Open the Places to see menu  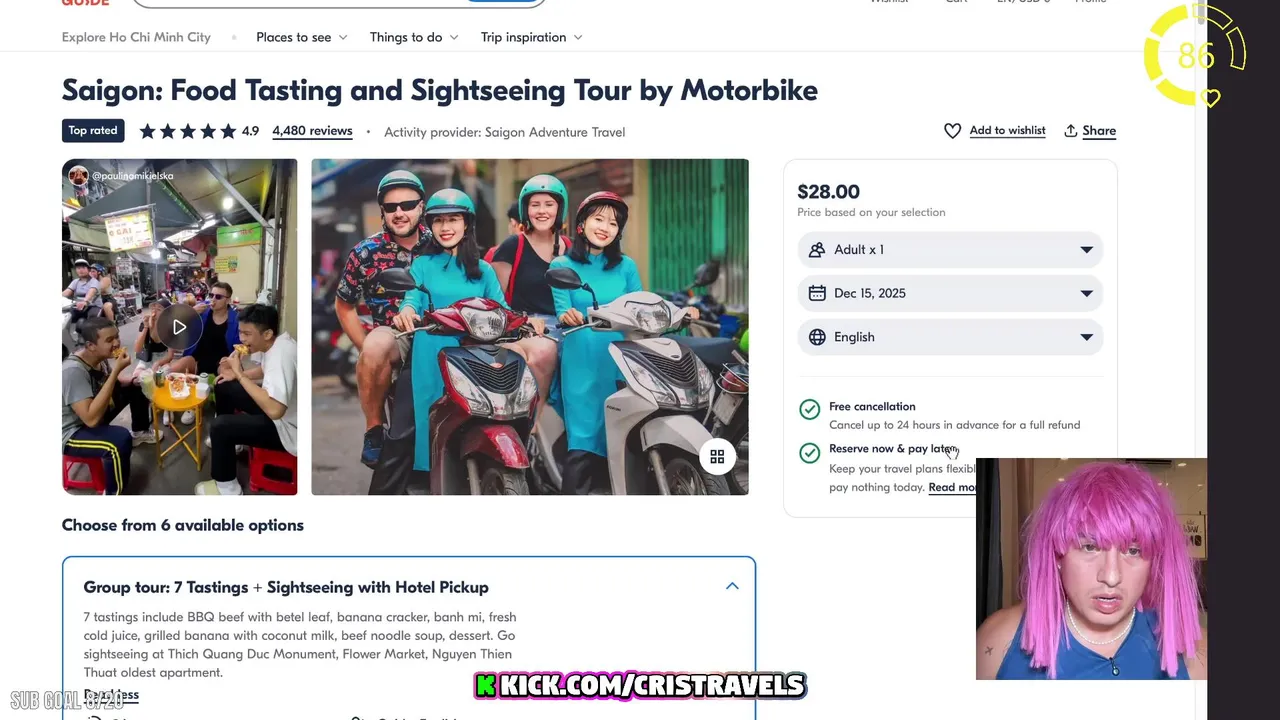coord(301,37)
